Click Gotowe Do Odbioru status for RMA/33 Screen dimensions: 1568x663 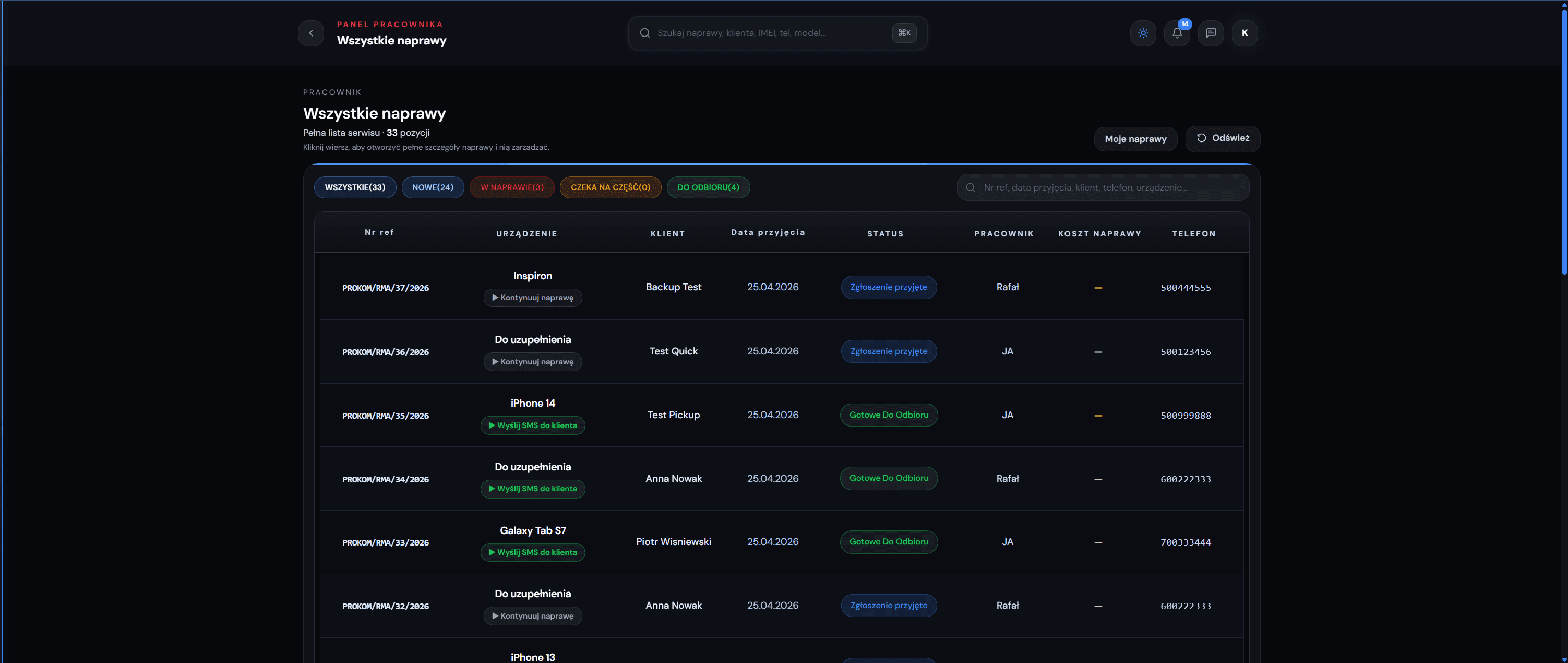pos(889,542)
